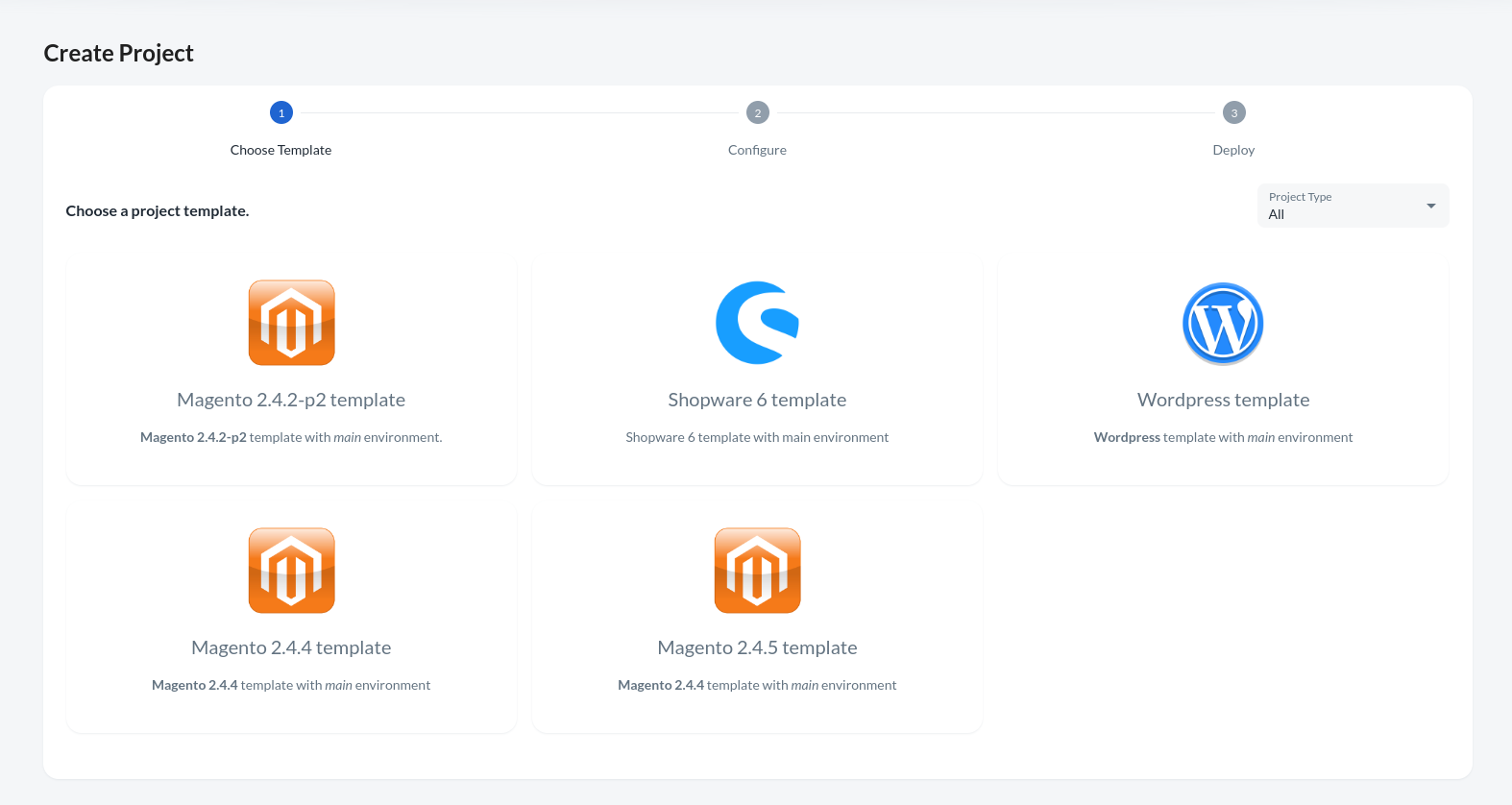Click the step 2 circle indicator

(758, 112)
